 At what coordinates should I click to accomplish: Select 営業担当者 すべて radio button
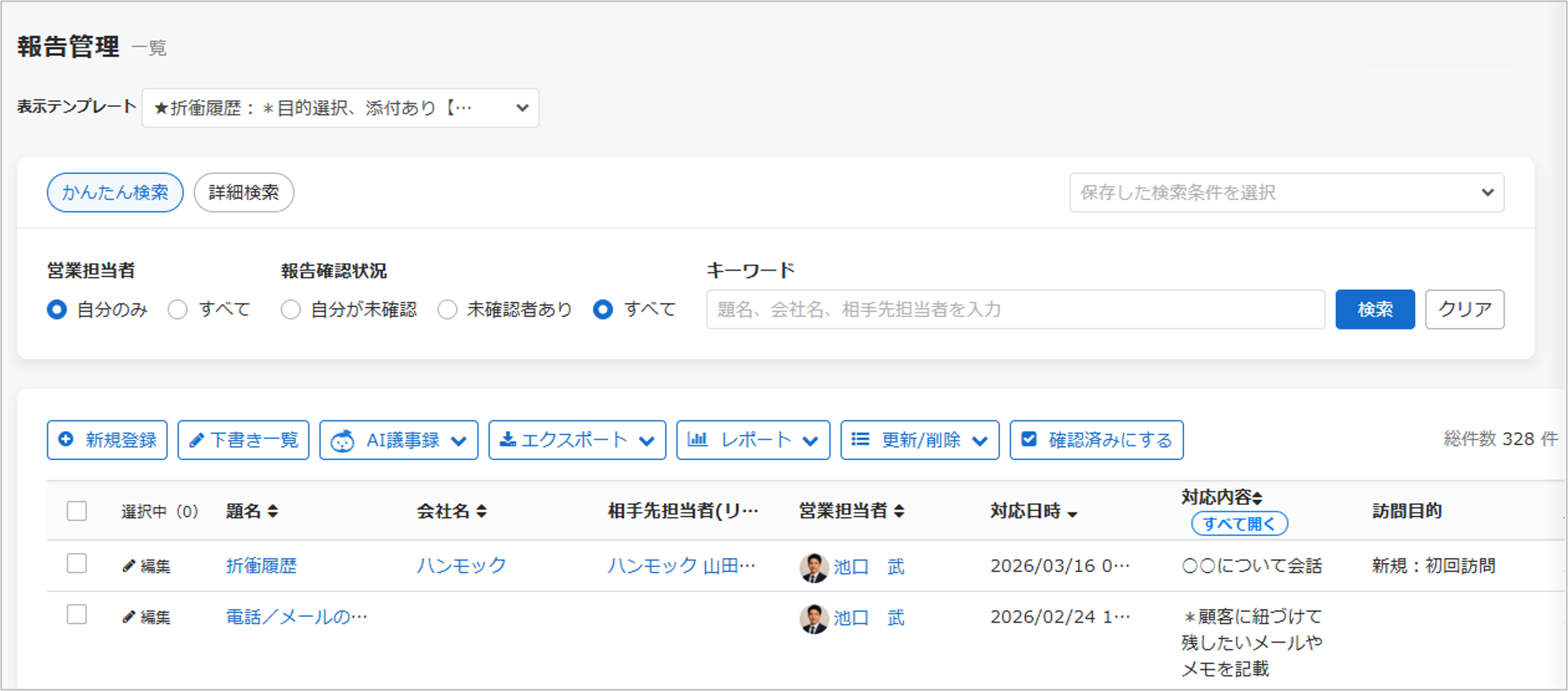177,310
